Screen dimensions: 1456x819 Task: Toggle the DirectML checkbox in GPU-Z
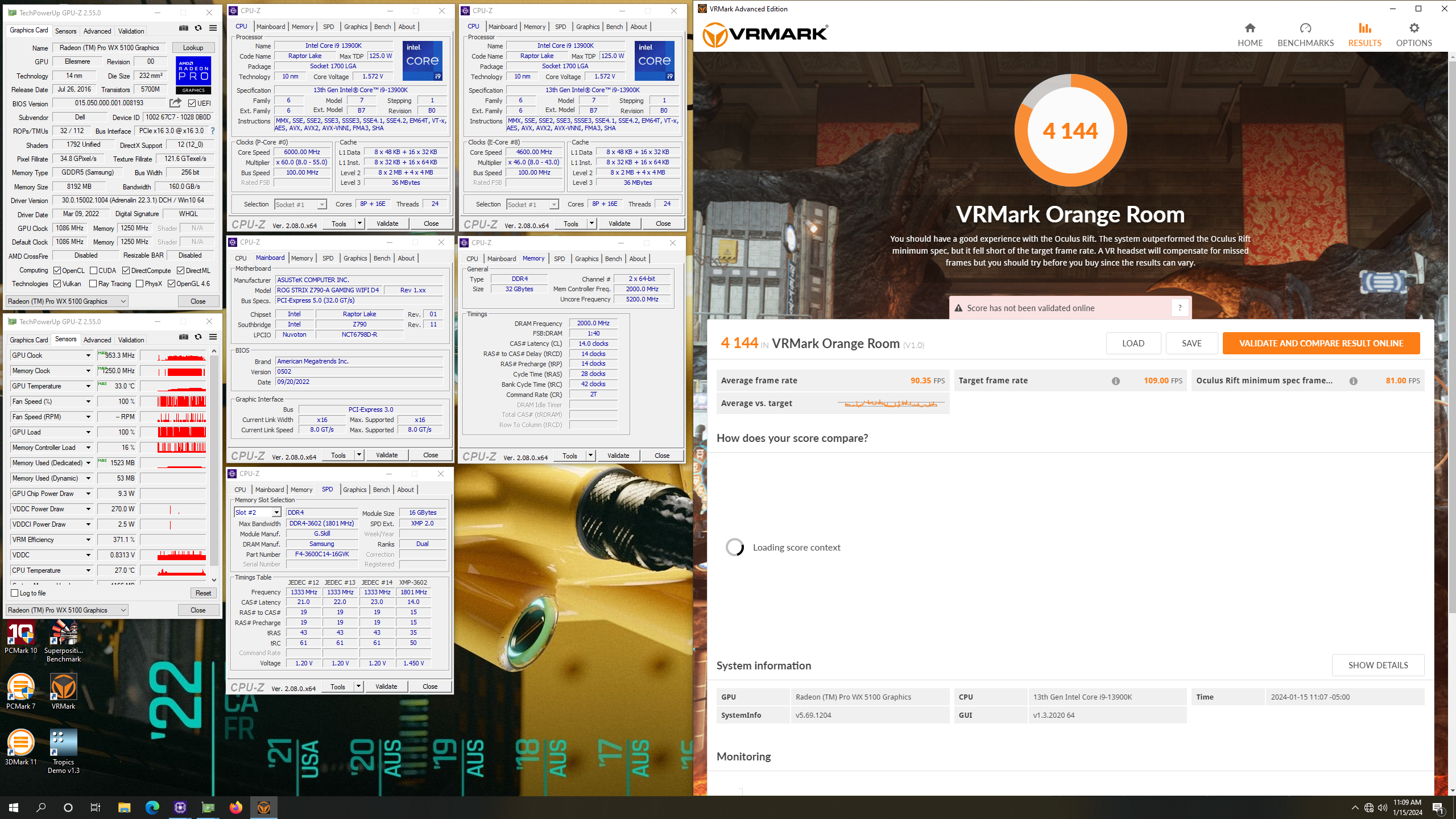coord(180,271)
